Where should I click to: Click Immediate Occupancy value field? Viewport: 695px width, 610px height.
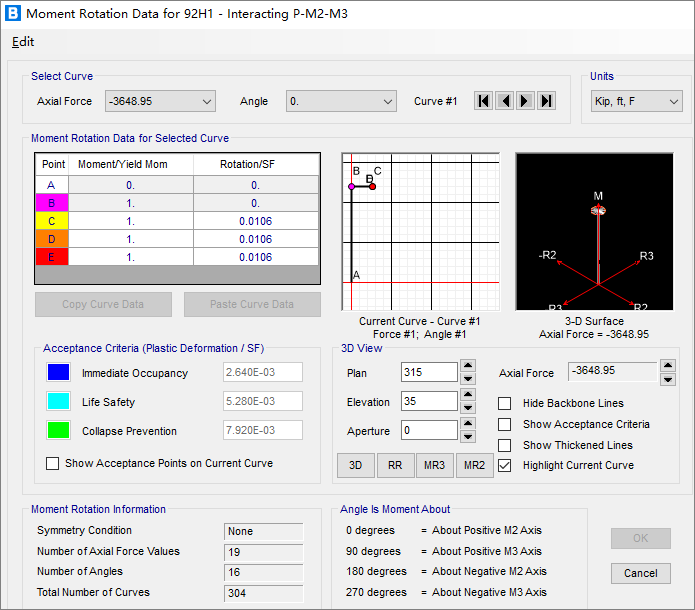(263, 372)
